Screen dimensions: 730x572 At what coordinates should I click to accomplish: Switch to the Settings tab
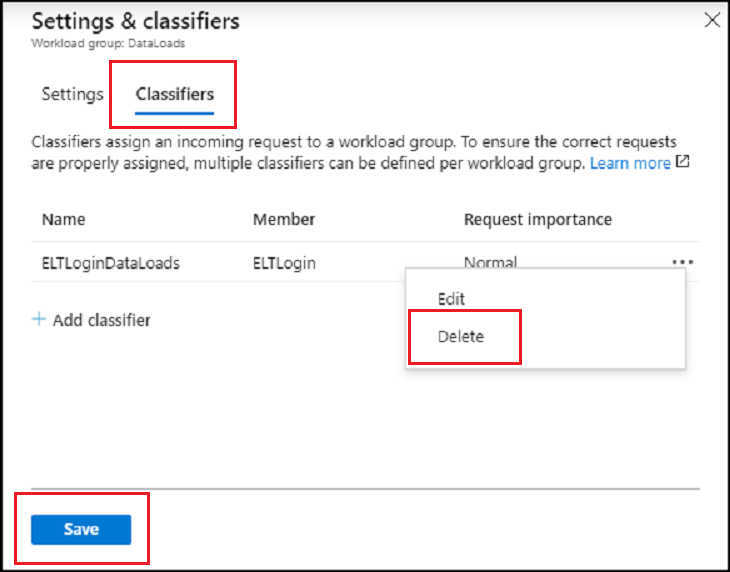[72, 95]
